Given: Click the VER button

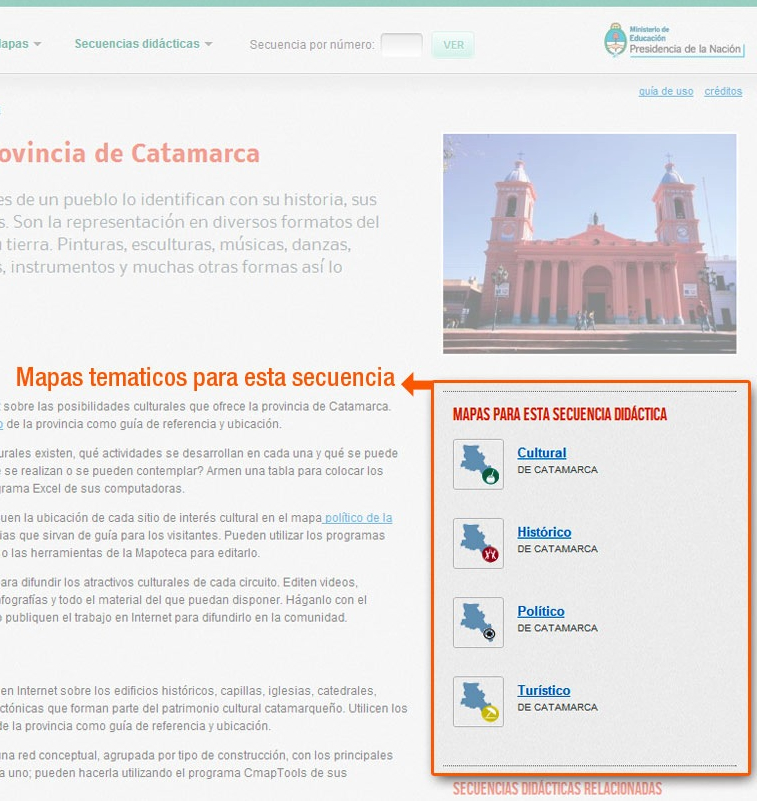Looking at the screenshot, I should point(453,45).
